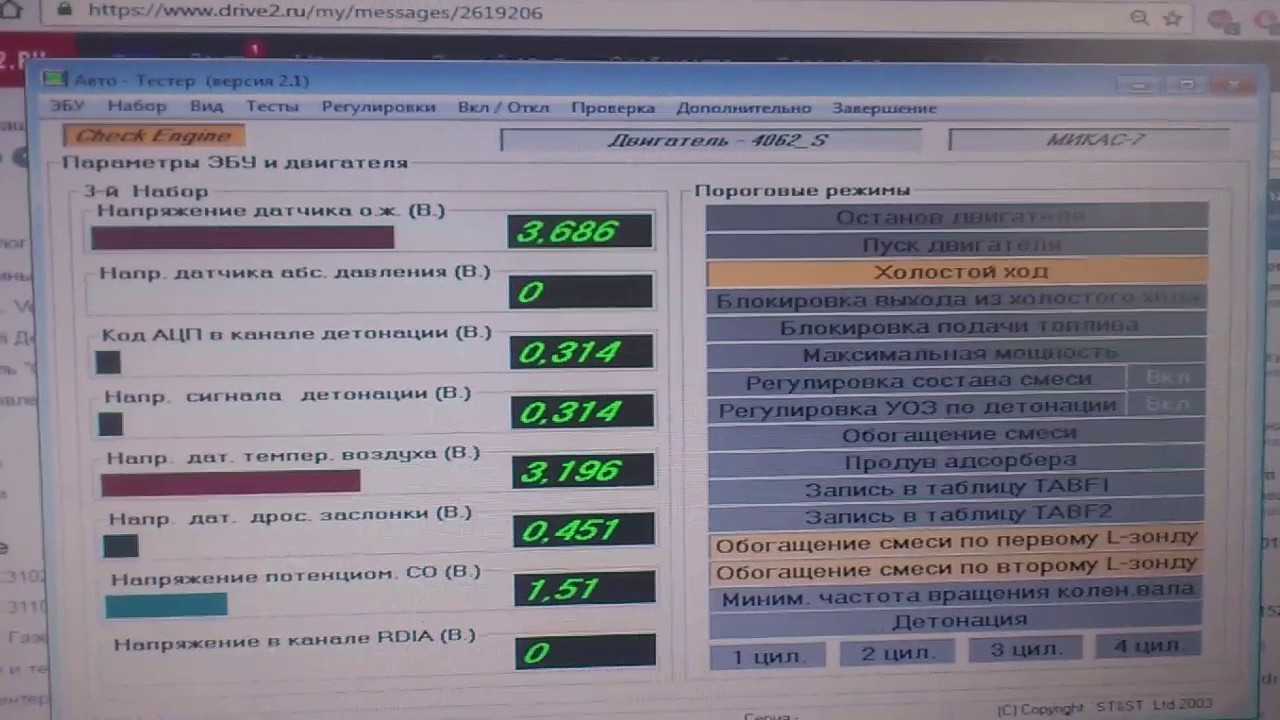Click the Обогащение смеси row
This screenshot has width=1280, height=720.
(x=957, y=433)
